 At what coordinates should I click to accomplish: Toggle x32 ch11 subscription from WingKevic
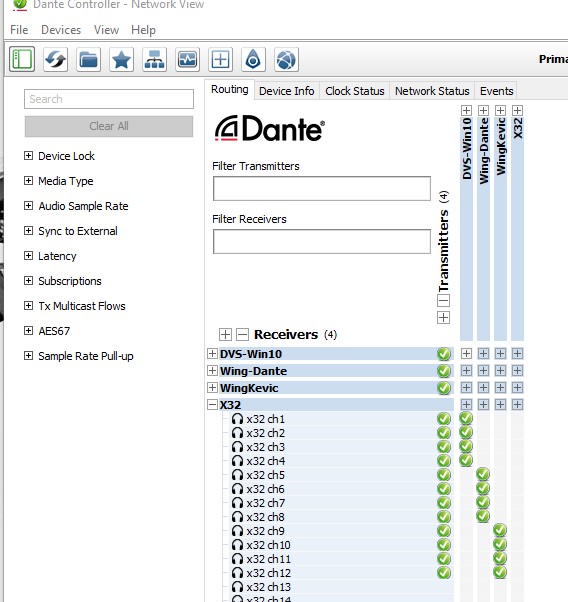(500, 558)
